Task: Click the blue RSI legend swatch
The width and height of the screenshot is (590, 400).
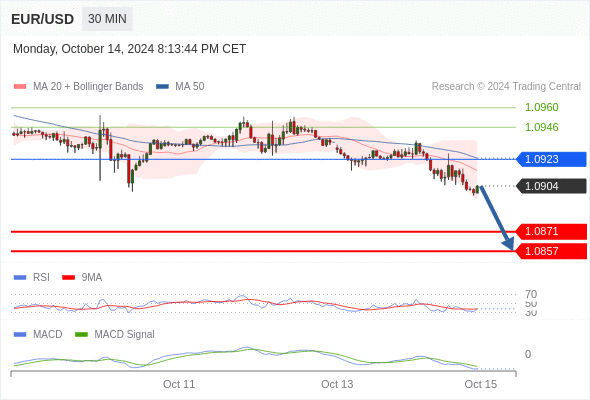Action: pos(20,278)
